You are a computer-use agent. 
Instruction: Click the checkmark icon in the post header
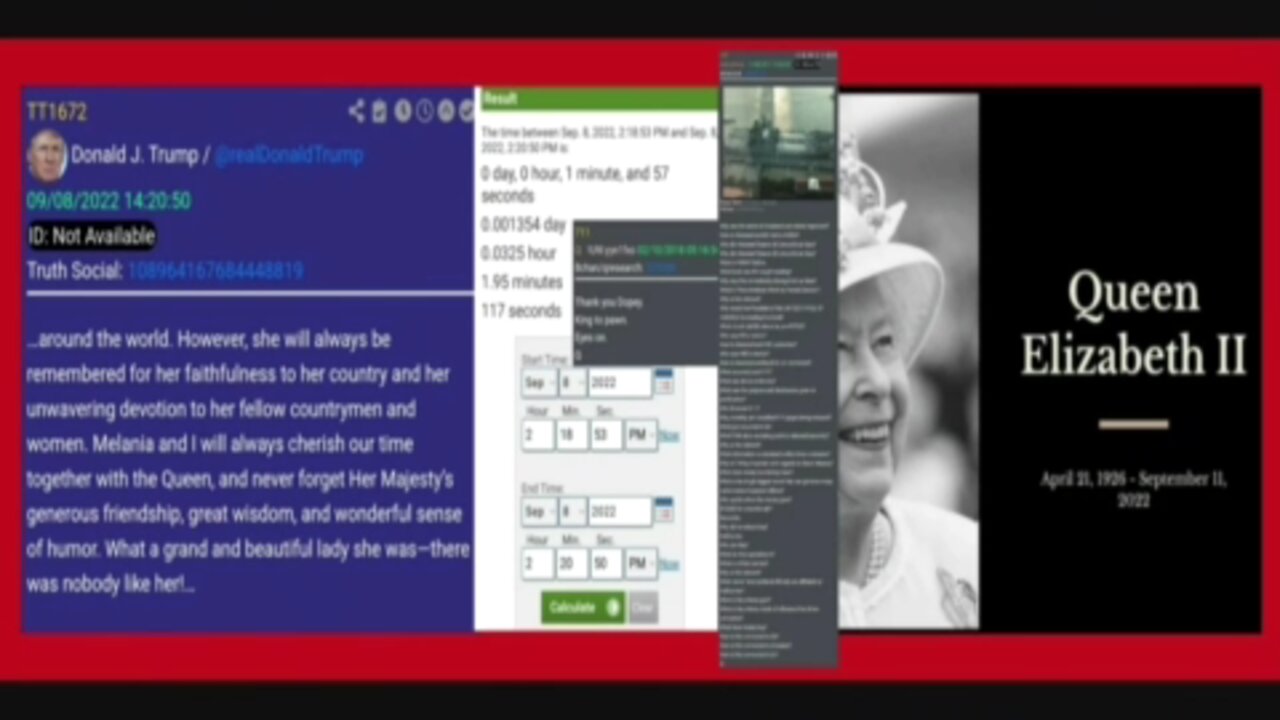466,111
